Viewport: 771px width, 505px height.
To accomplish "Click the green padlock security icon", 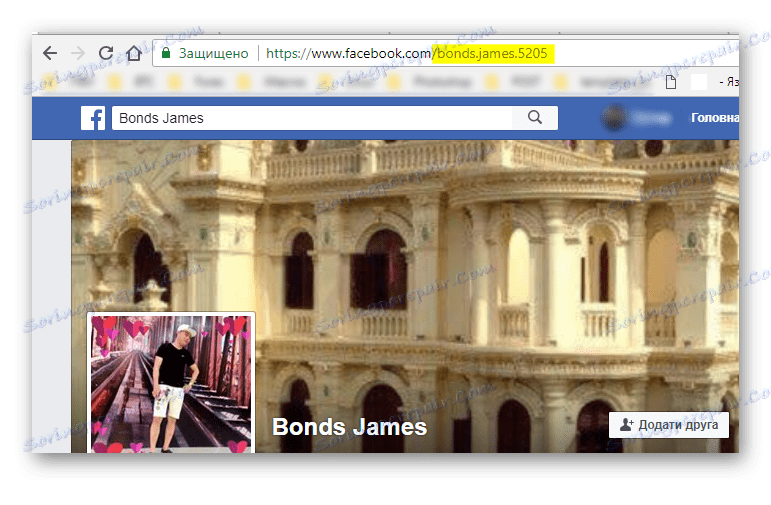I will 166,52.
